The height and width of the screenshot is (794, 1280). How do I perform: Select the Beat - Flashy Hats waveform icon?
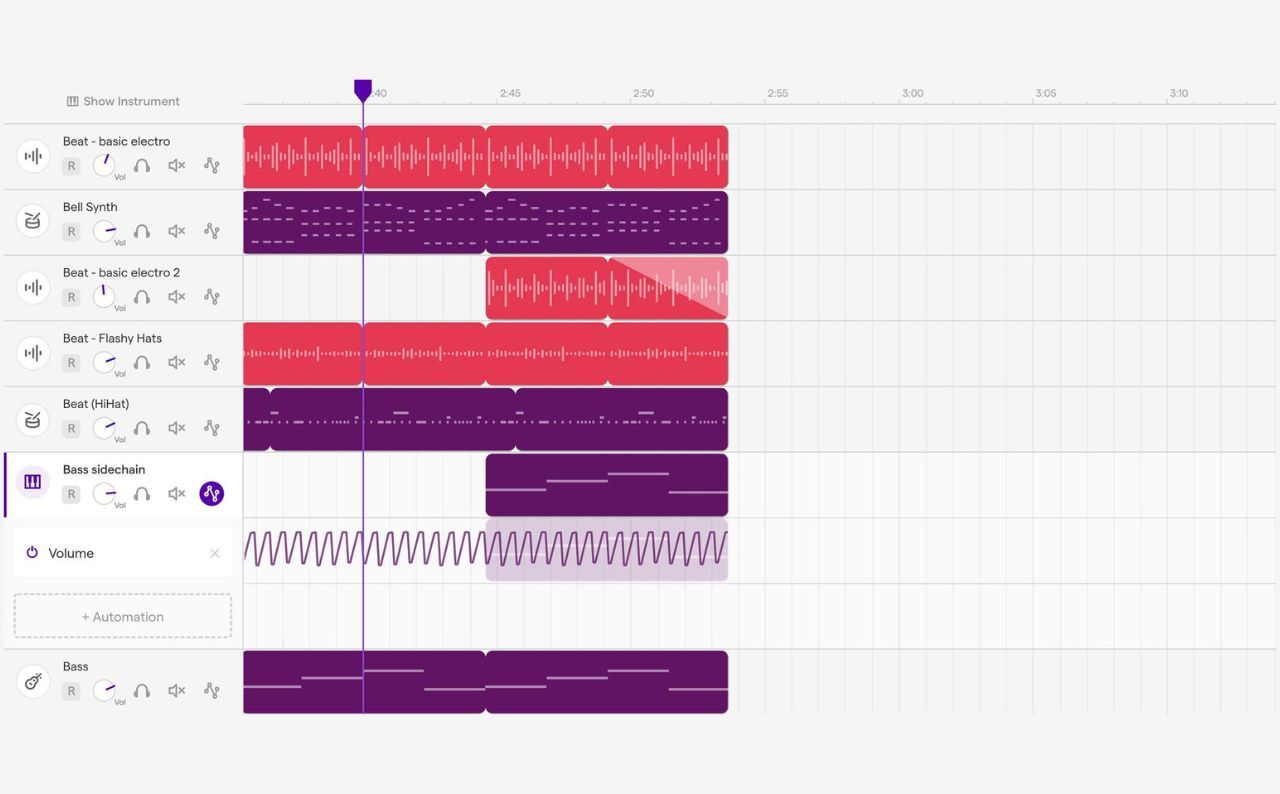point(33,353)
